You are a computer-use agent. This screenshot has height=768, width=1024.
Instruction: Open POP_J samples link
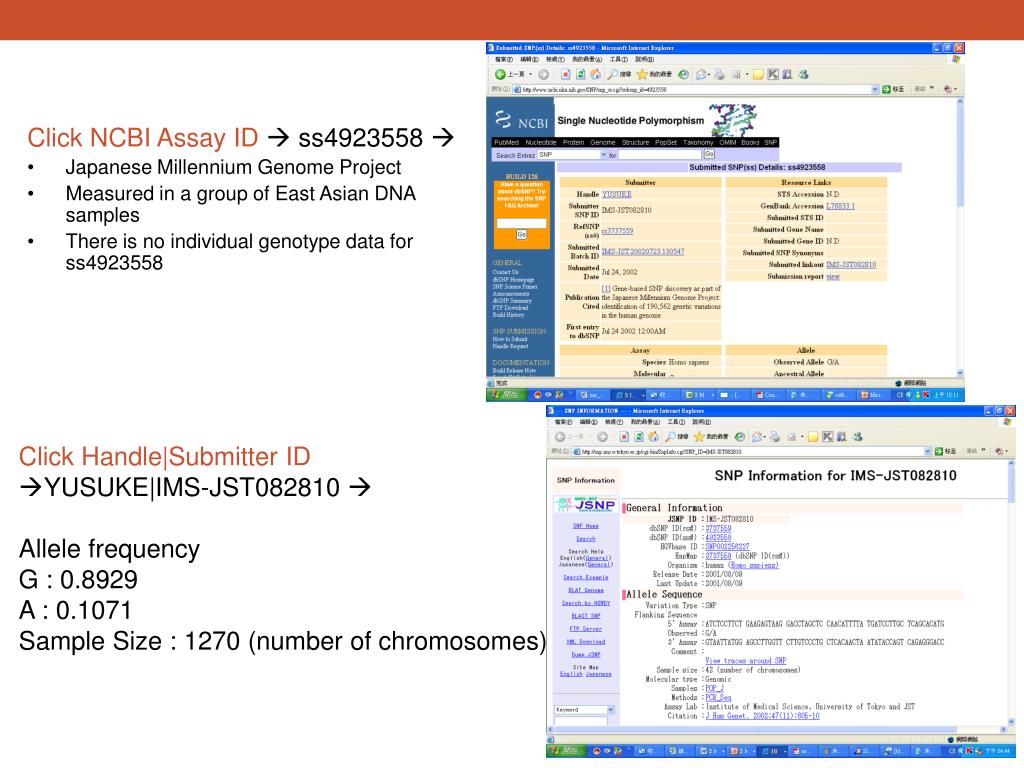(714, 688)
